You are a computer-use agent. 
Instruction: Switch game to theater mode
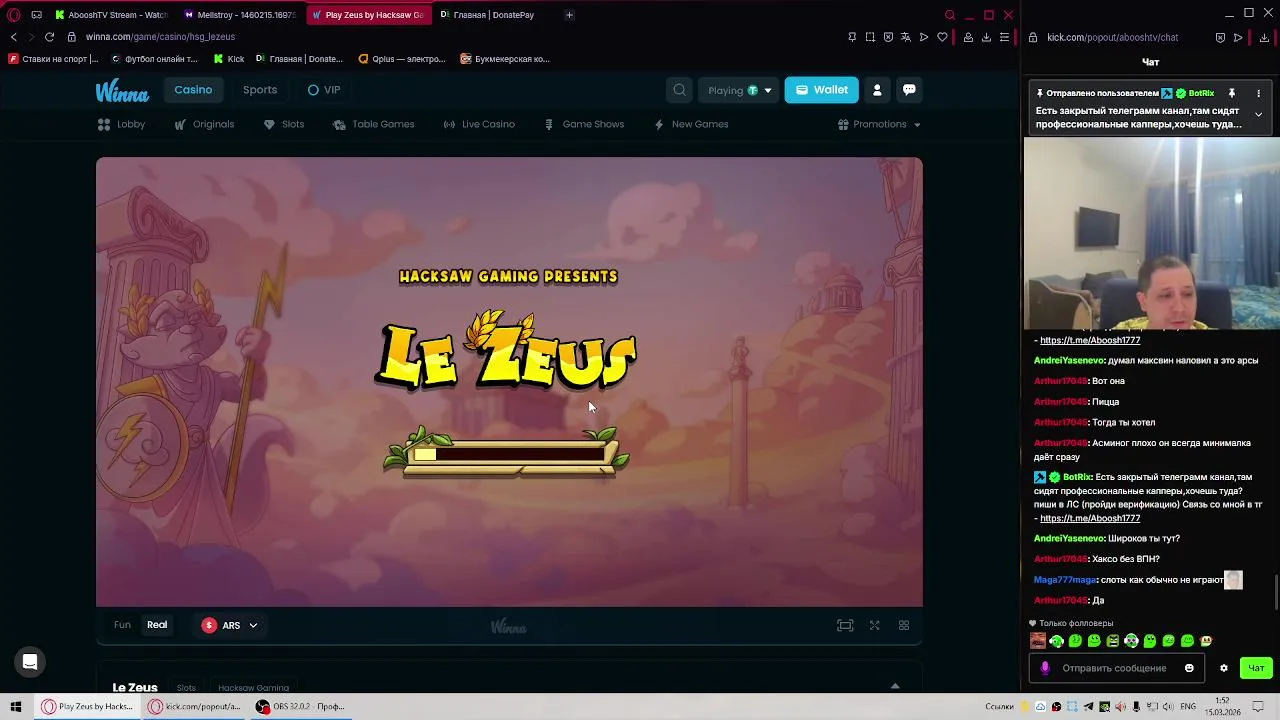[845, 625]
